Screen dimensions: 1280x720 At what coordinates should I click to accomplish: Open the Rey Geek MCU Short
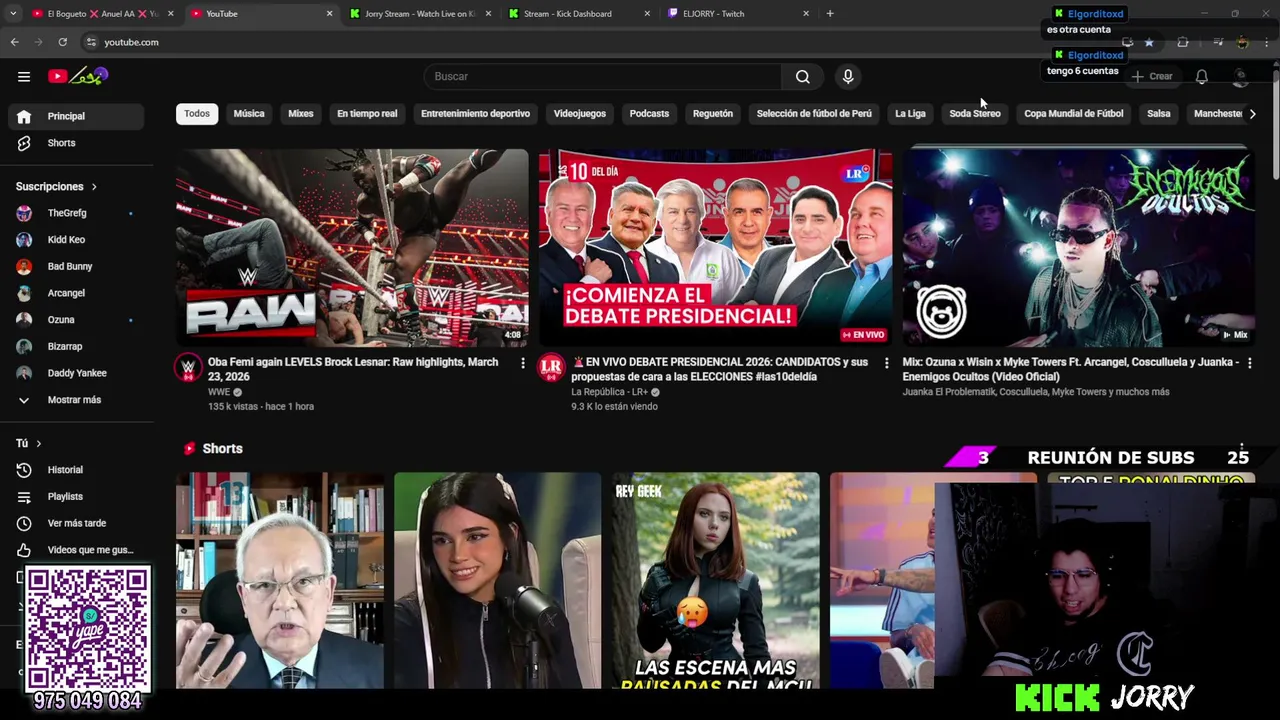click(x=715, y=581)
